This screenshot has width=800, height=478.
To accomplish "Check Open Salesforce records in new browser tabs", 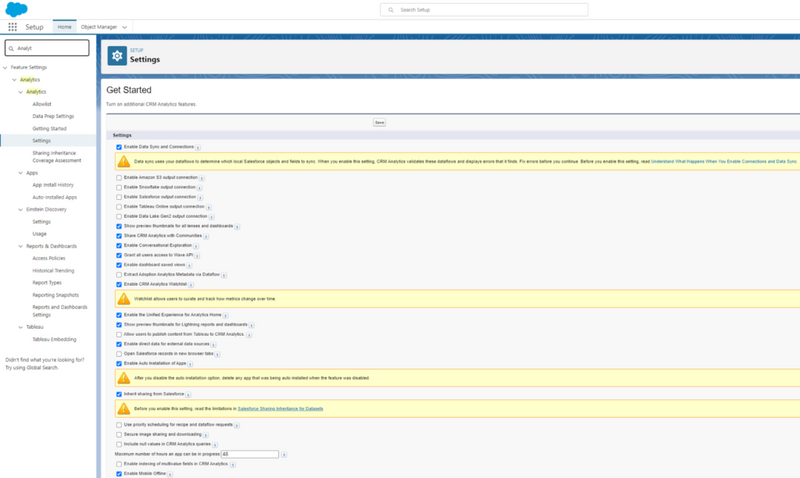I will 119,354.
